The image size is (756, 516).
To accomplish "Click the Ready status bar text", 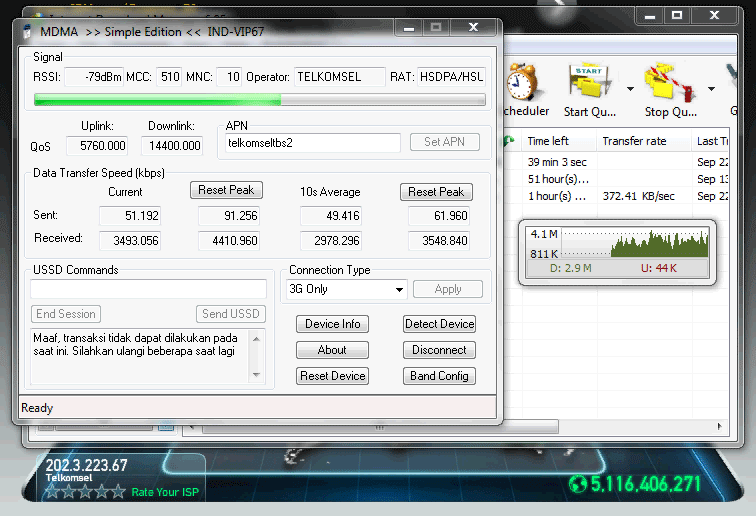I will point(37,408).
